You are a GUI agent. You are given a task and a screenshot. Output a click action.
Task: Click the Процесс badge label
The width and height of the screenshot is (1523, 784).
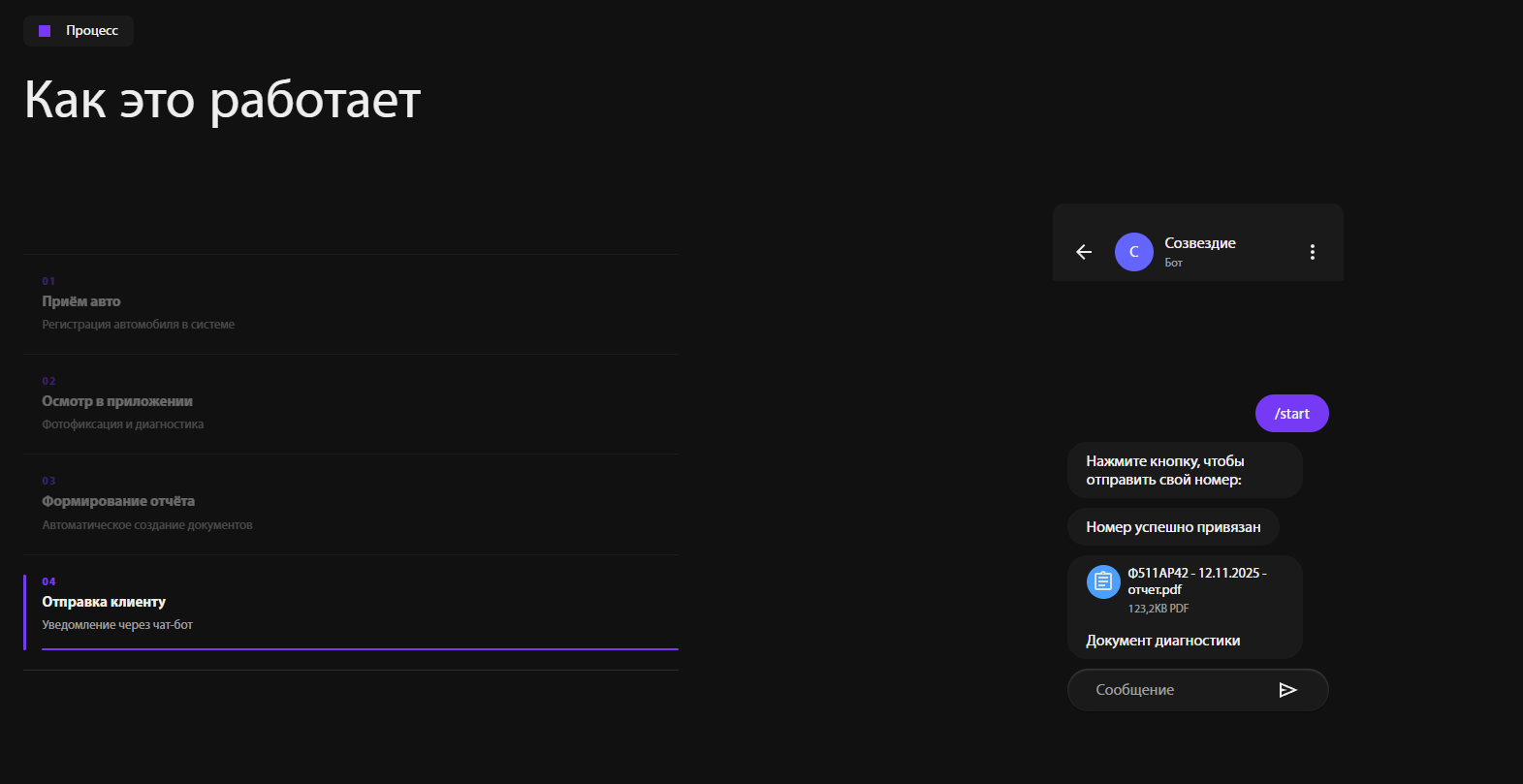coord(92,31)
